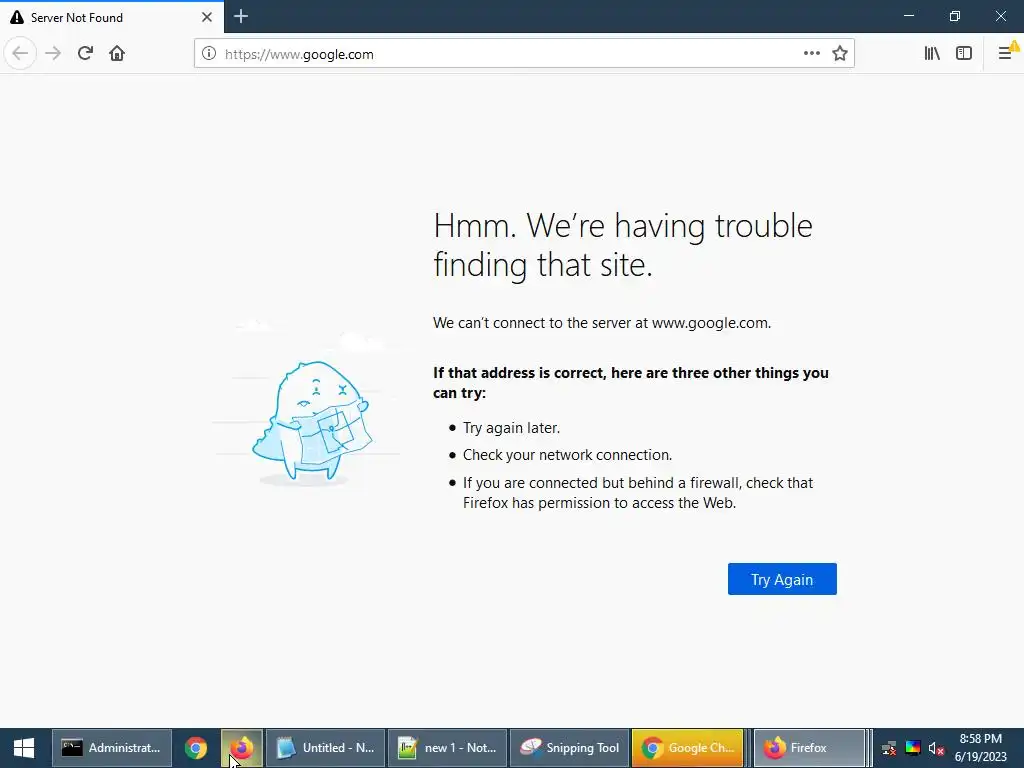1024x768 pixels.
Task: Open page actions three-dot menu
Action: 812,54
